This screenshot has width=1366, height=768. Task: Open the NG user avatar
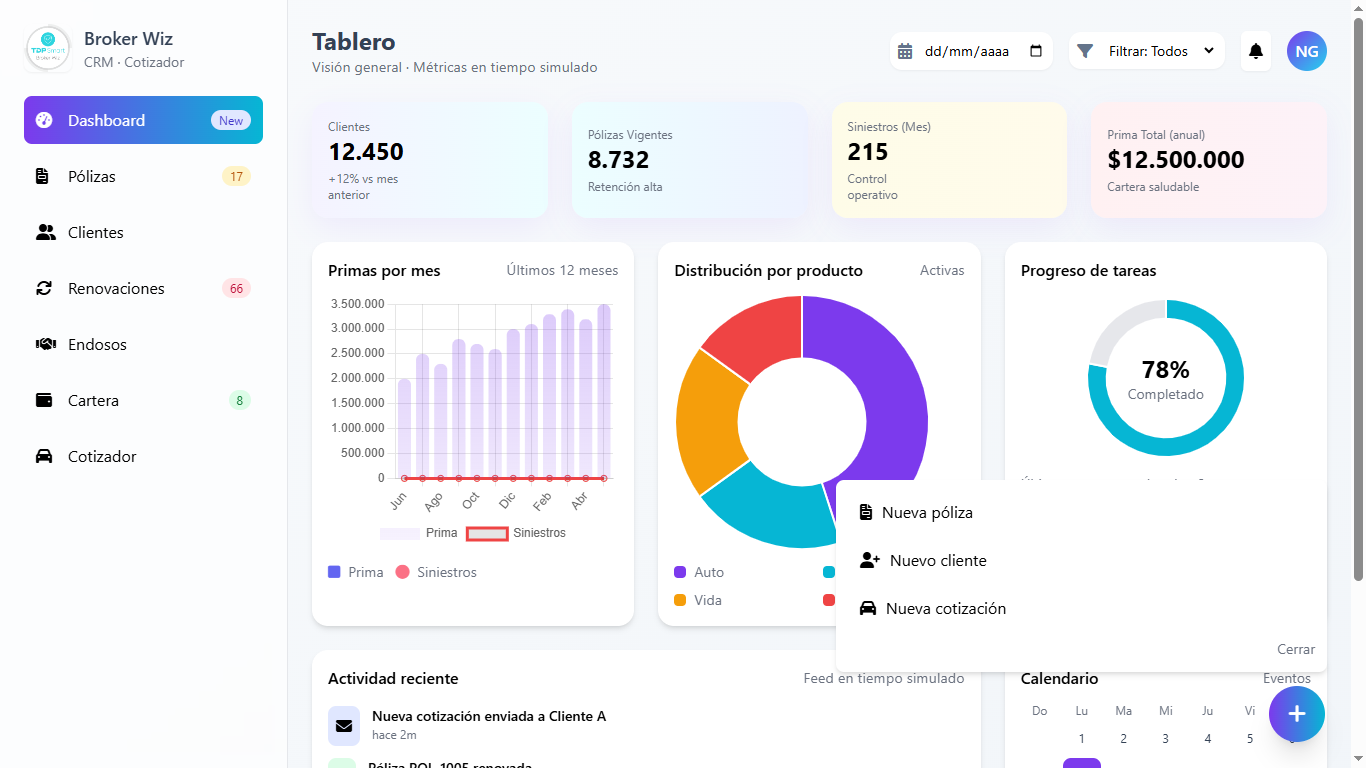coord(1306,51)
